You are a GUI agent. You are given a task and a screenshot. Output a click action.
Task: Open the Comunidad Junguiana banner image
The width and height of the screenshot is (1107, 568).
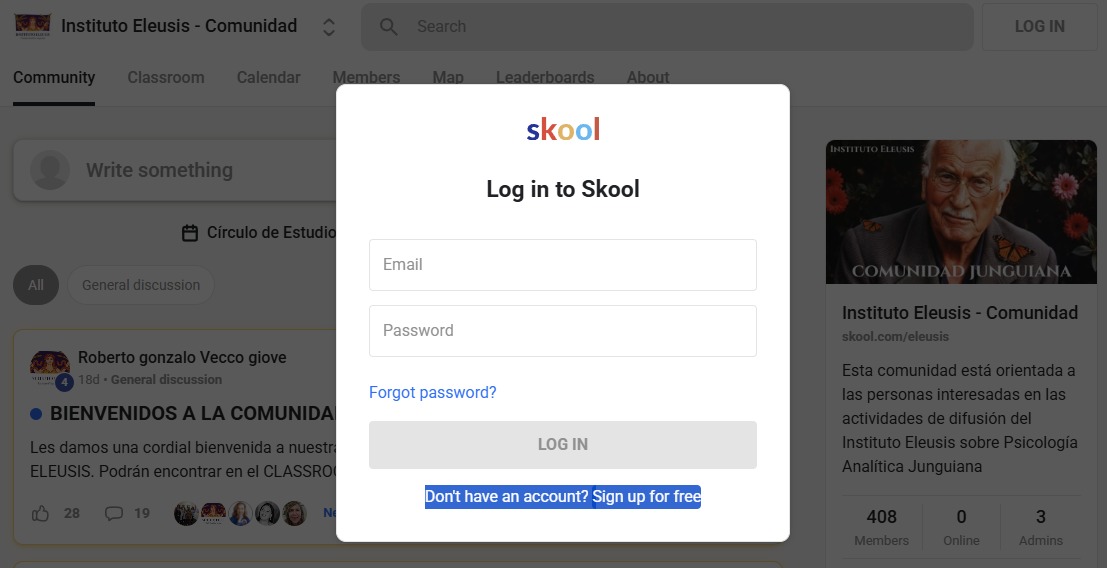tap(961, 212)
